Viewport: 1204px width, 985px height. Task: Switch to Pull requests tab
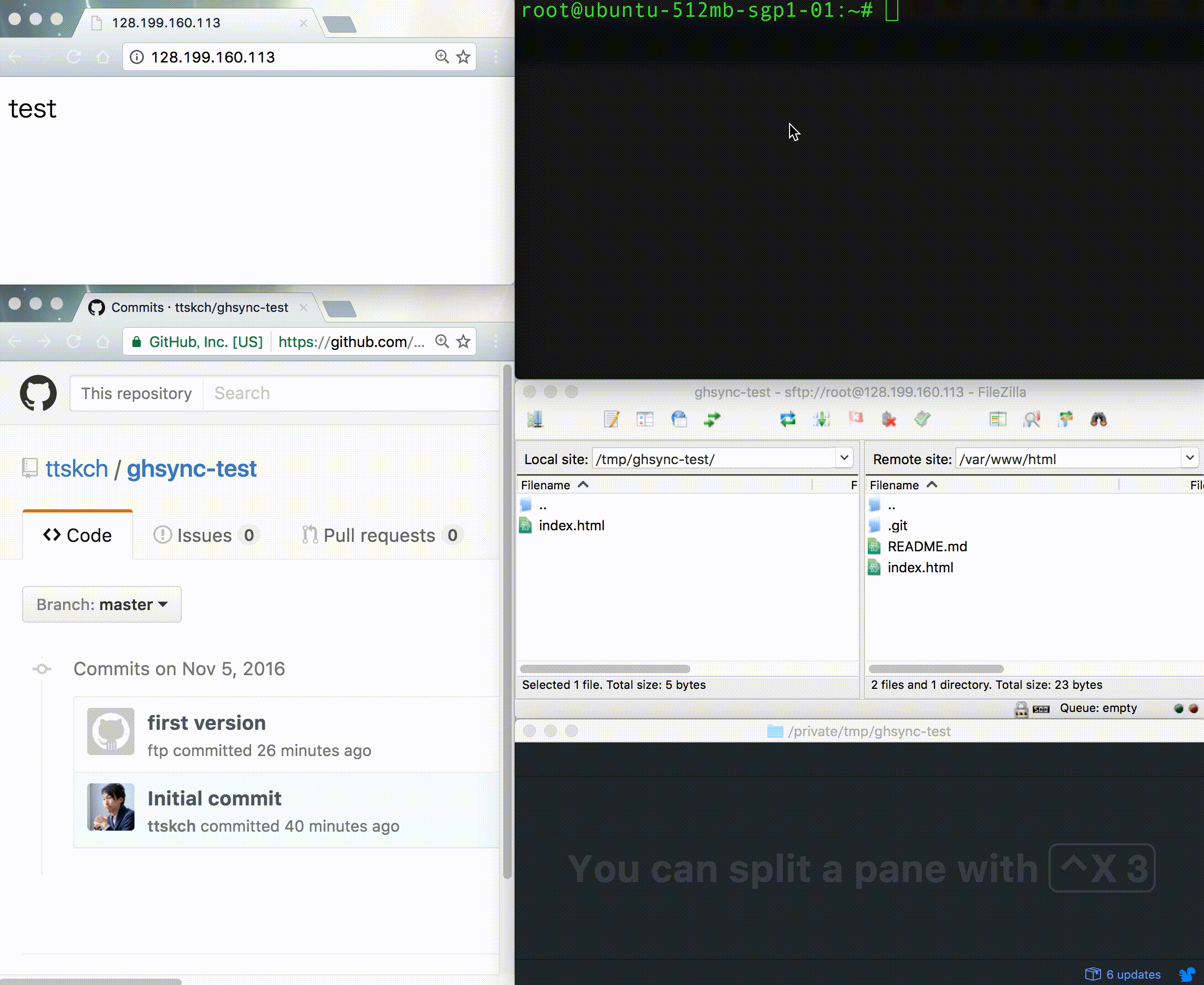pyautogui.click(x=382, y=535)
